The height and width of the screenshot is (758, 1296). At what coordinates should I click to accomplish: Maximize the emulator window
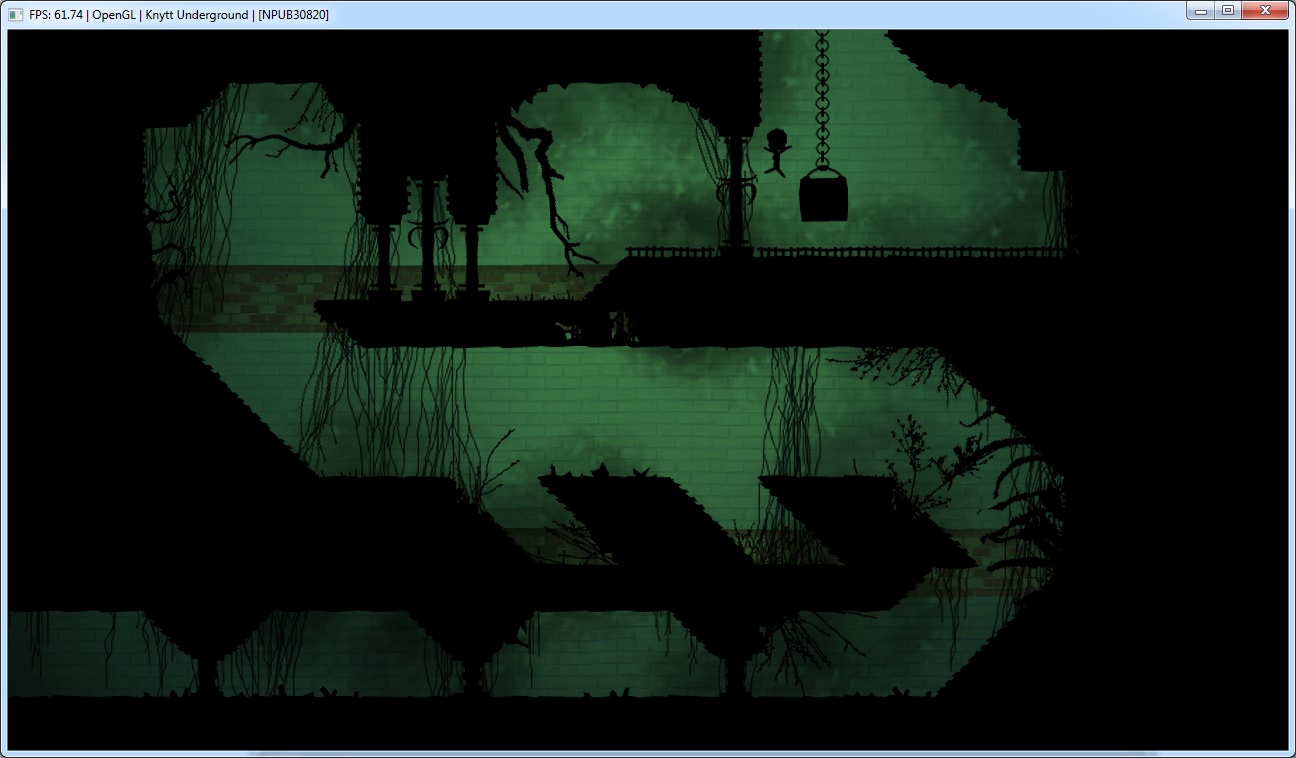tap(1227, 10)
